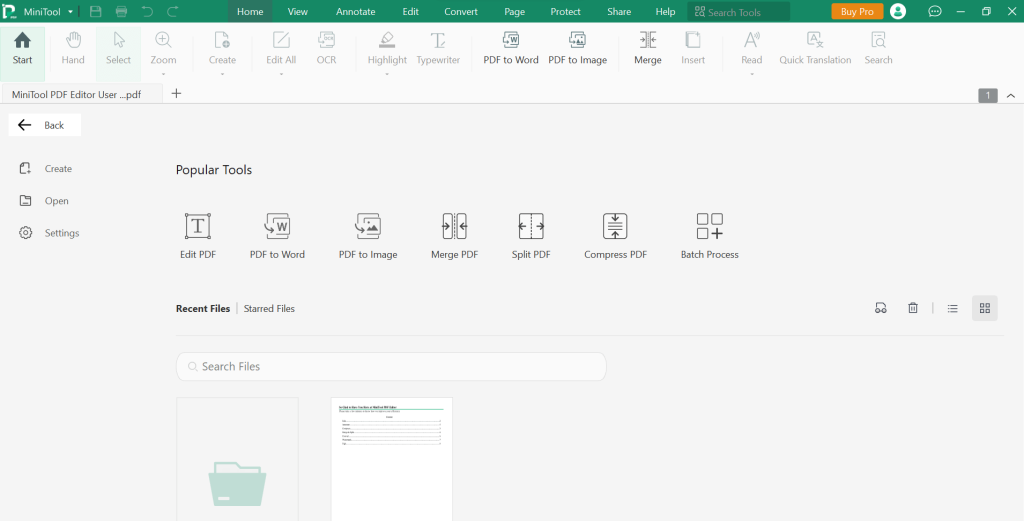
Task: Select Open in the left sidebar
Action: (x=44, y=200)
